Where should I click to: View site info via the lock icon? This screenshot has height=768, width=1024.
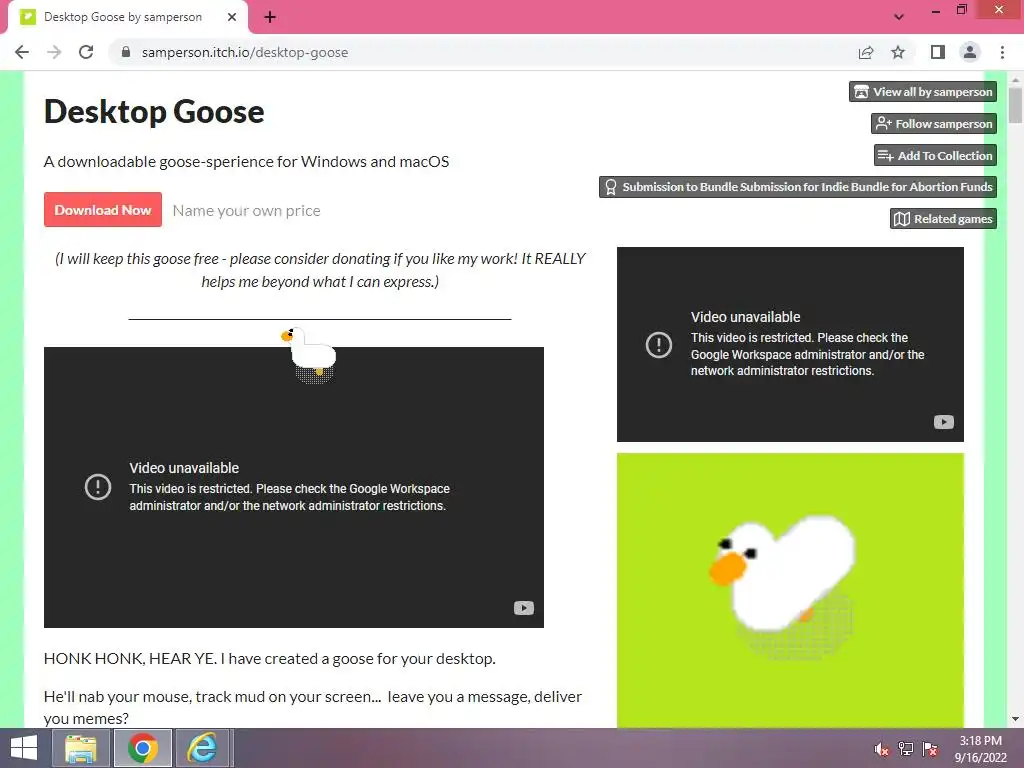tap(126, 52)
